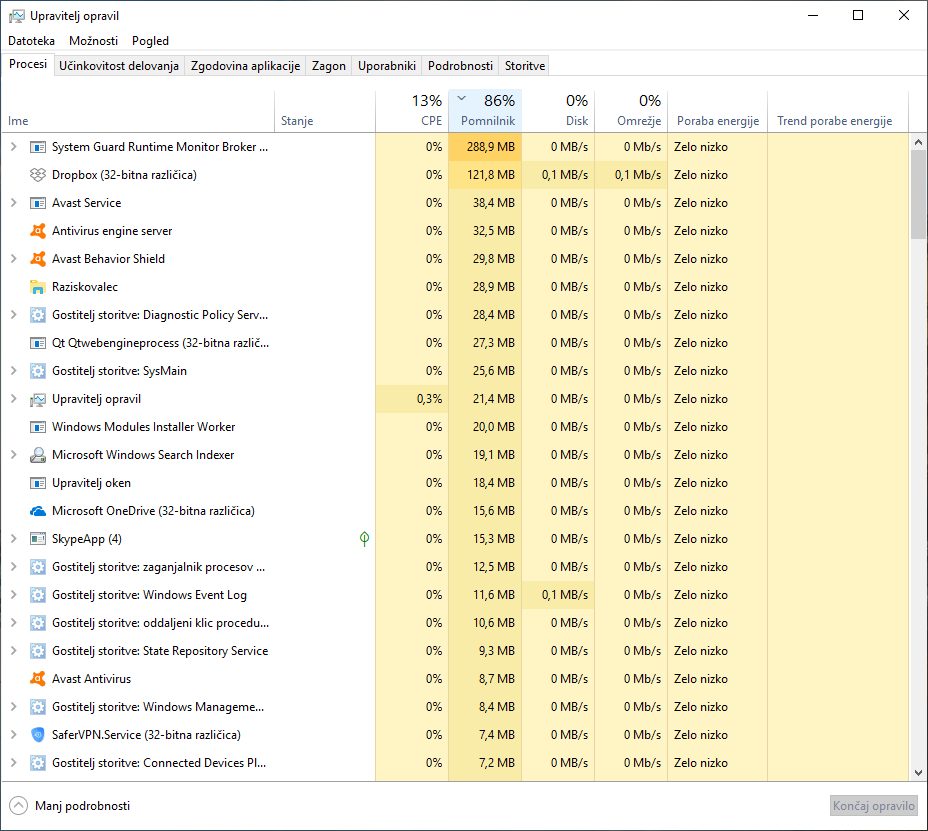Open the Datoteka menu

coord(31,41)
